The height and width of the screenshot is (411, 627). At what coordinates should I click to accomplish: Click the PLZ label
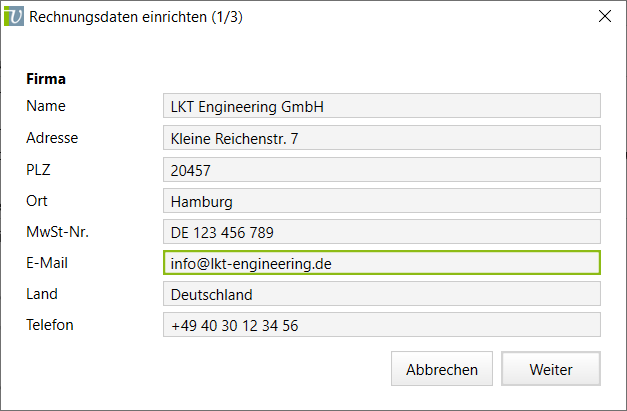pyautogui.click(x=38, y=169)
